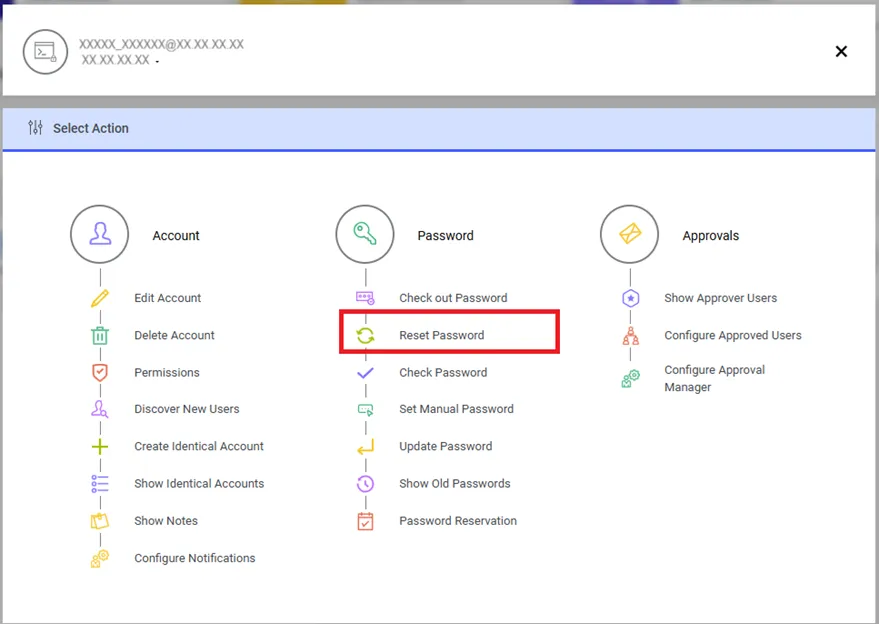
Task: Click the masked account name XXXXX_XXXXXX@XX.XX.XX.XX
Action: coord(161,44)
